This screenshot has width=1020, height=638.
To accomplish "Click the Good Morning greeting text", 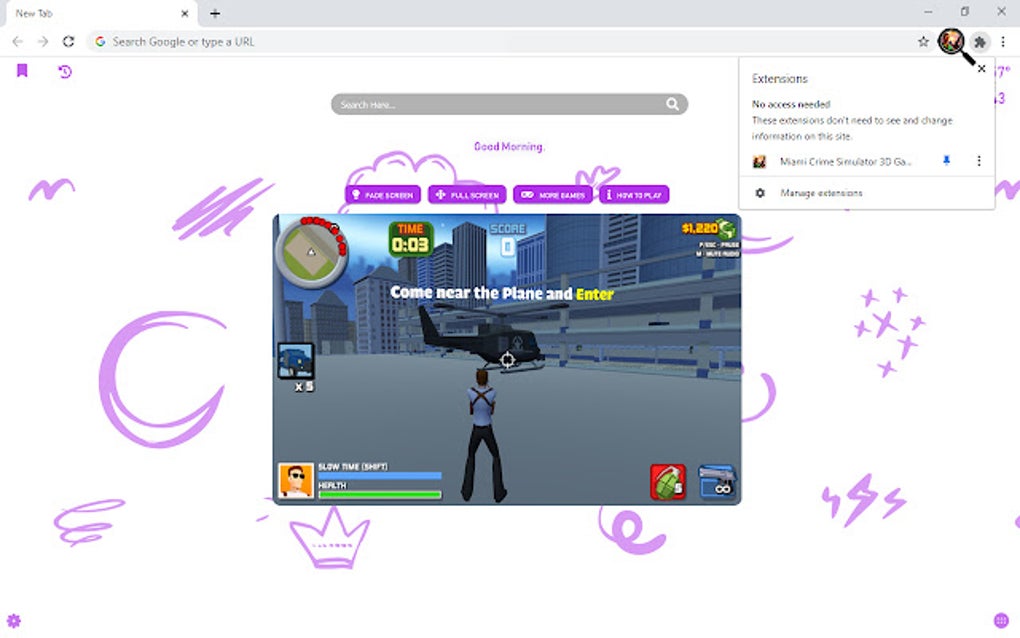I will pyautogui.click(x=509, y=147).
